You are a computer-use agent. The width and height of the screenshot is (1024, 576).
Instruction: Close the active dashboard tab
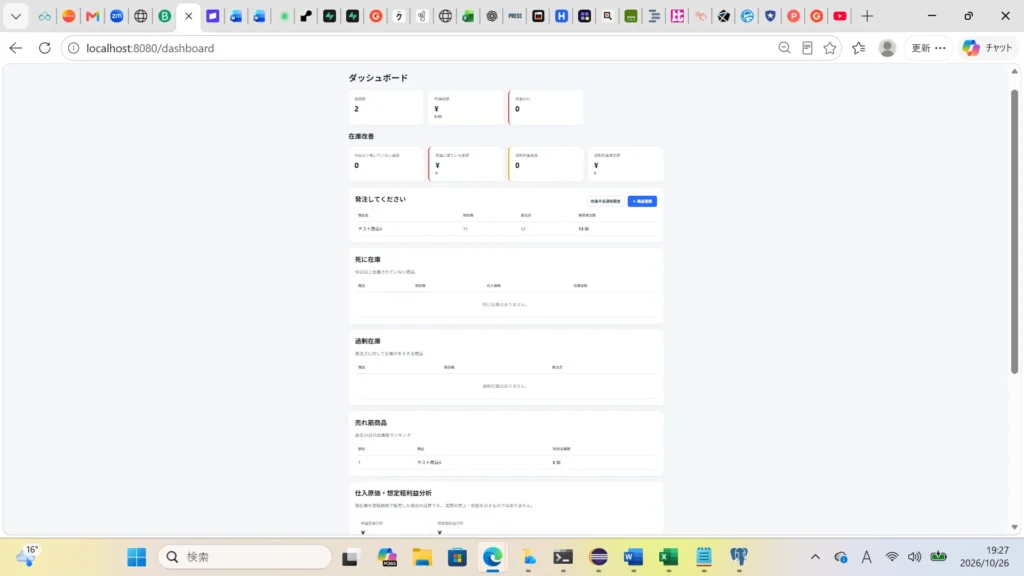pyautogui.click(x=189, y=16)
